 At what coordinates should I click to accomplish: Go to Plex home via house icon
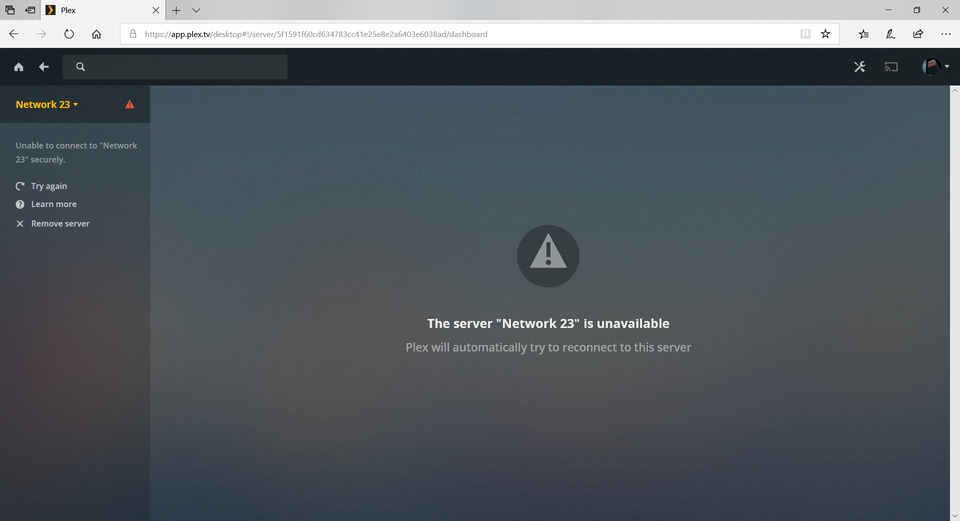[18, 67]
